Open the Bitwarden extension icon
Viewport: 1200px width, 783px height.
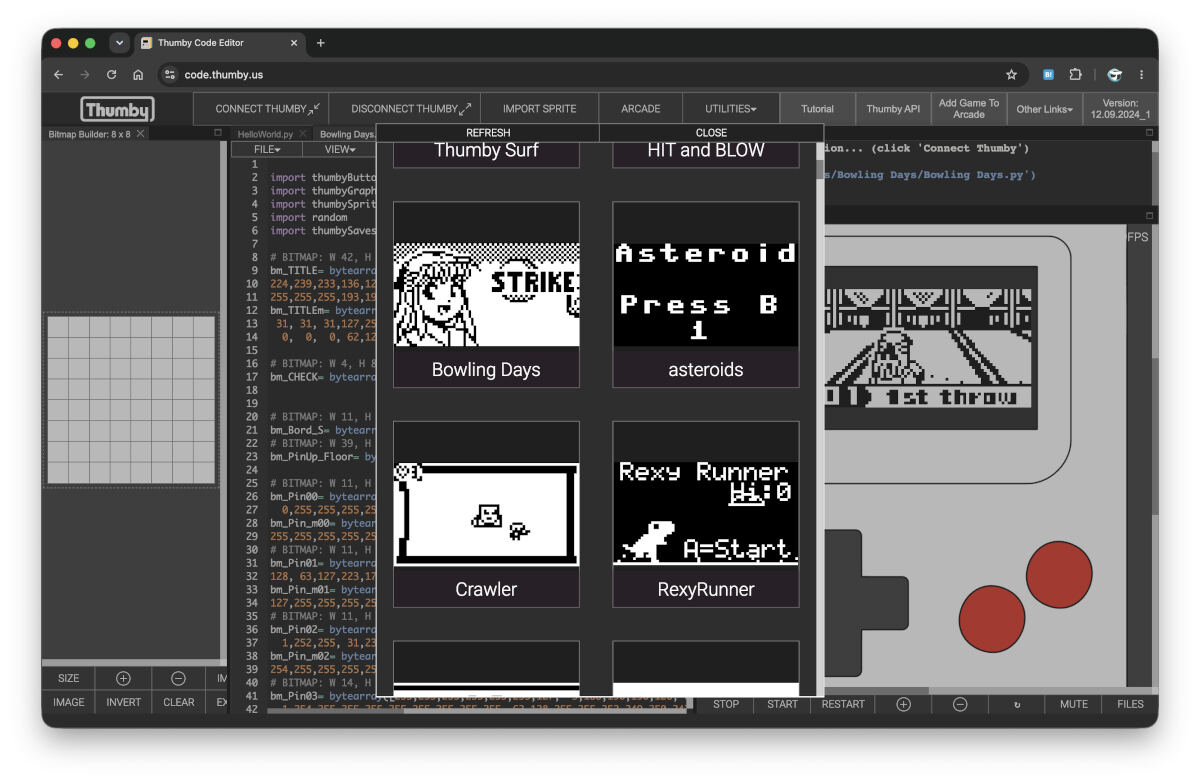pyautogui.click(x=1049, y=74)
